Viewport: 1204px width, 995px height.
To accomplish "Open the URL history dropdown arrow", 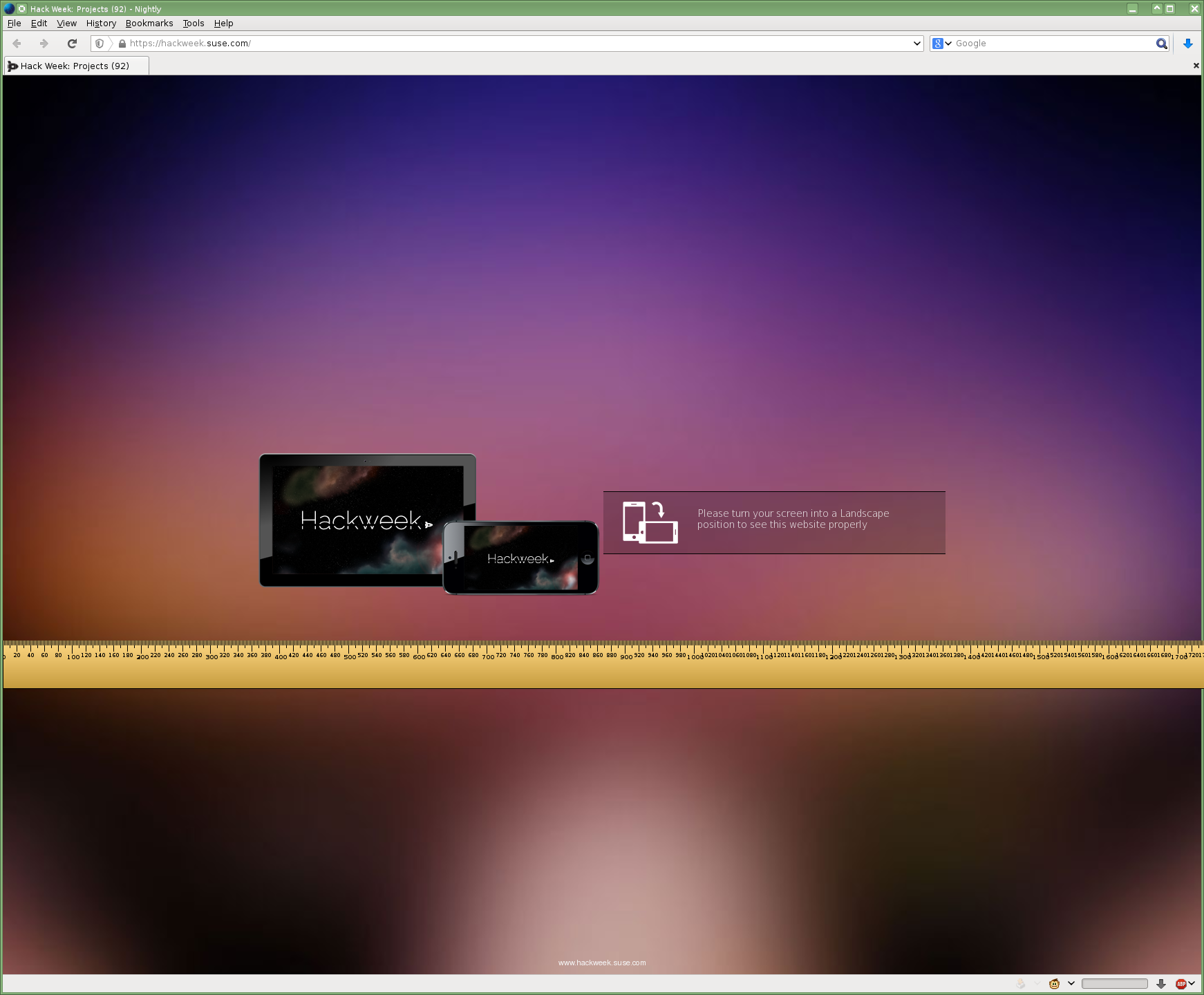I will (x=916, y=44).
